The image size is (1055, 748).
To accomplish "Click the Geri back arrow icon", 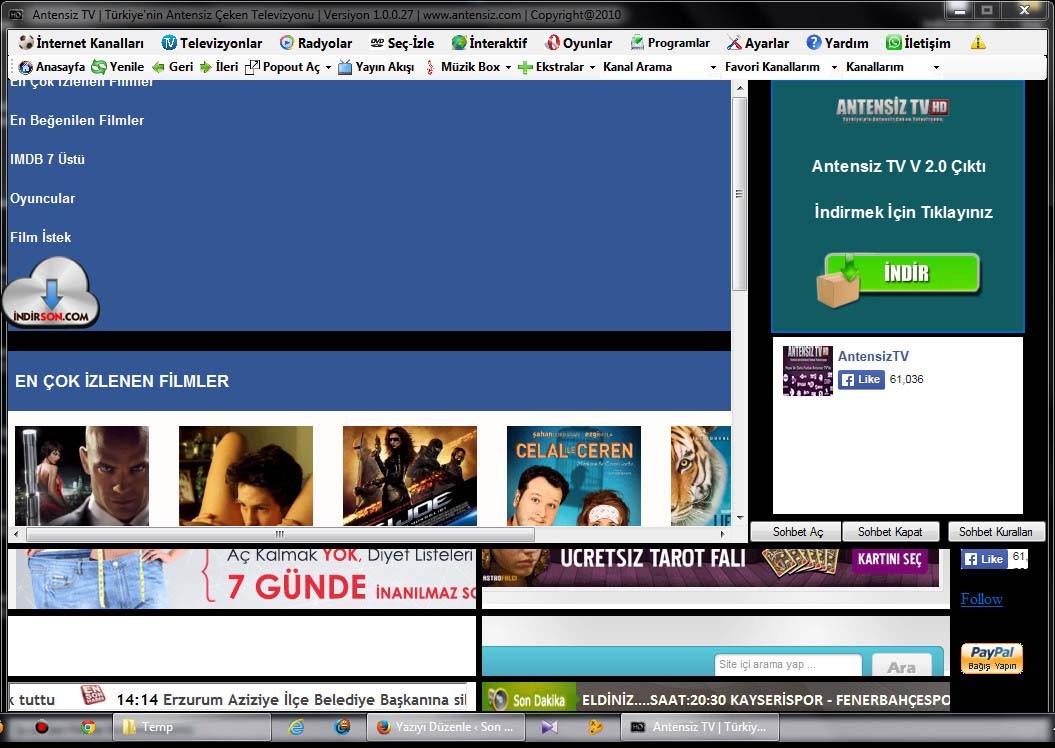I will click(158, 67).
